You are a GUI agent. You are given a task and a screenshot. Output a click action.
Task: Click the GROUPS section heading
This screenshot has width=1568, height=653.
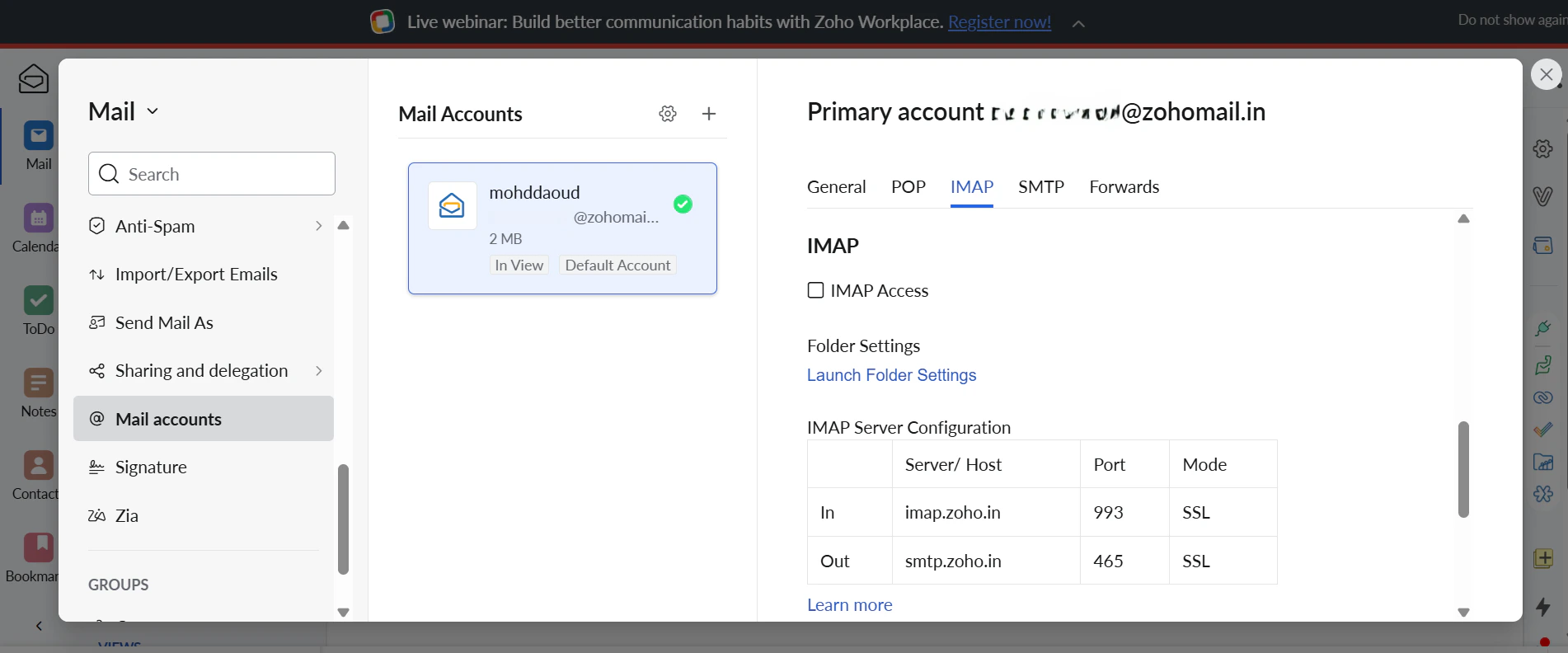click(118, 585)
